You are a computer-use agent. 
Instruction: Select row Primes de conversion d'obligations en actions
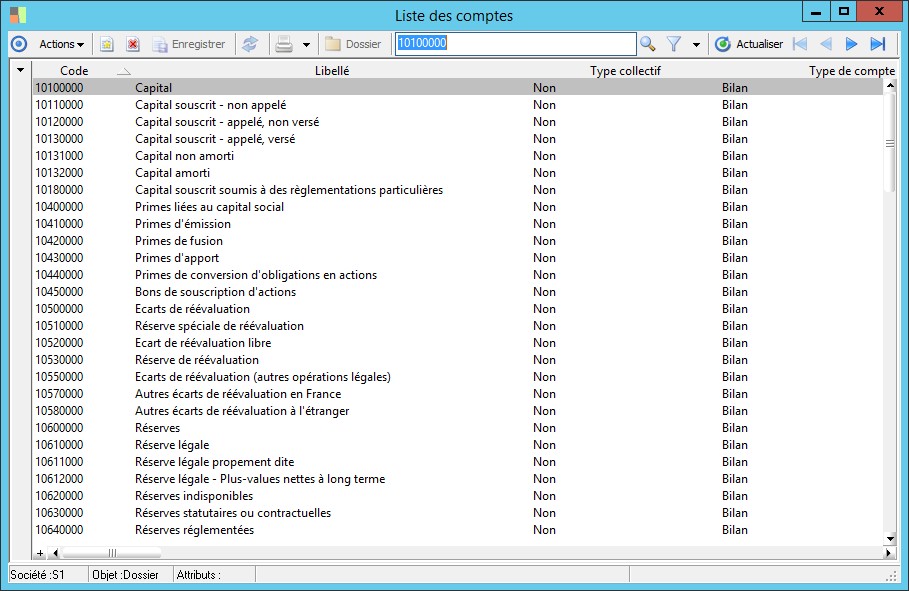(458, 275)
